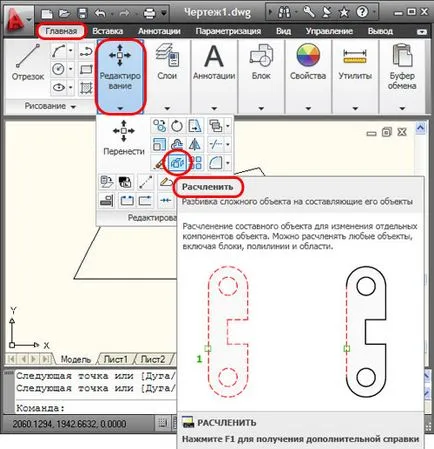
Task: Pick the Rotate tool in the edit panel
Action: 177,126
